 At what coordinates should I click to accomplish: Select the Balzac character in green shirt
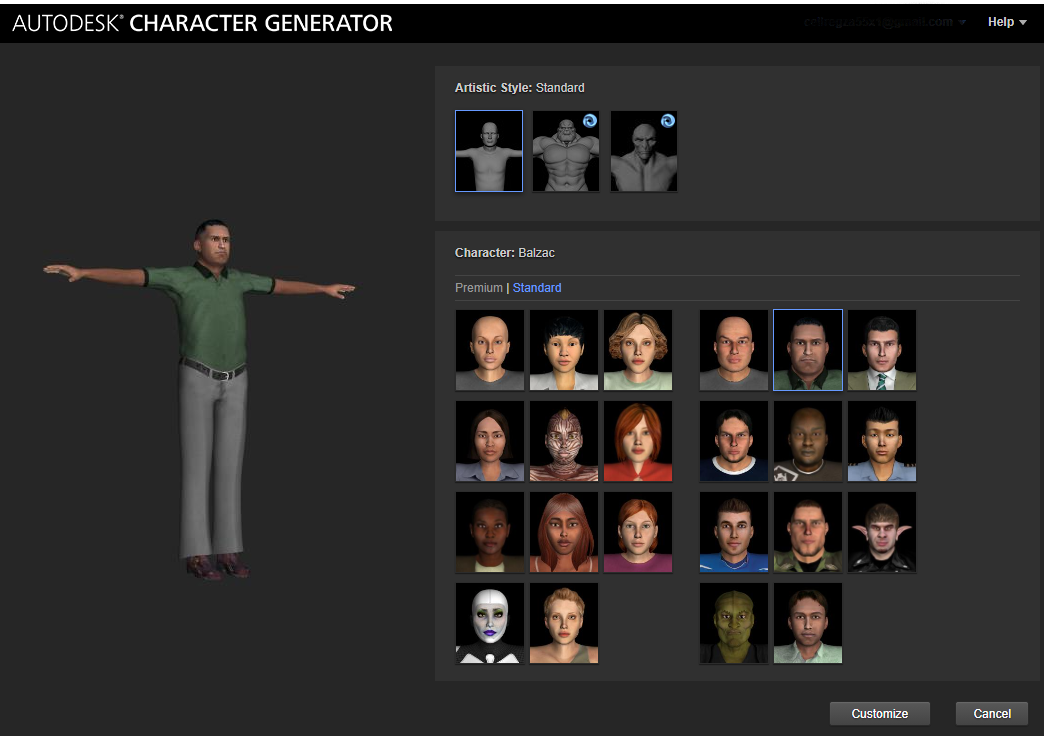pyautogui.click(x=808, y=350)
